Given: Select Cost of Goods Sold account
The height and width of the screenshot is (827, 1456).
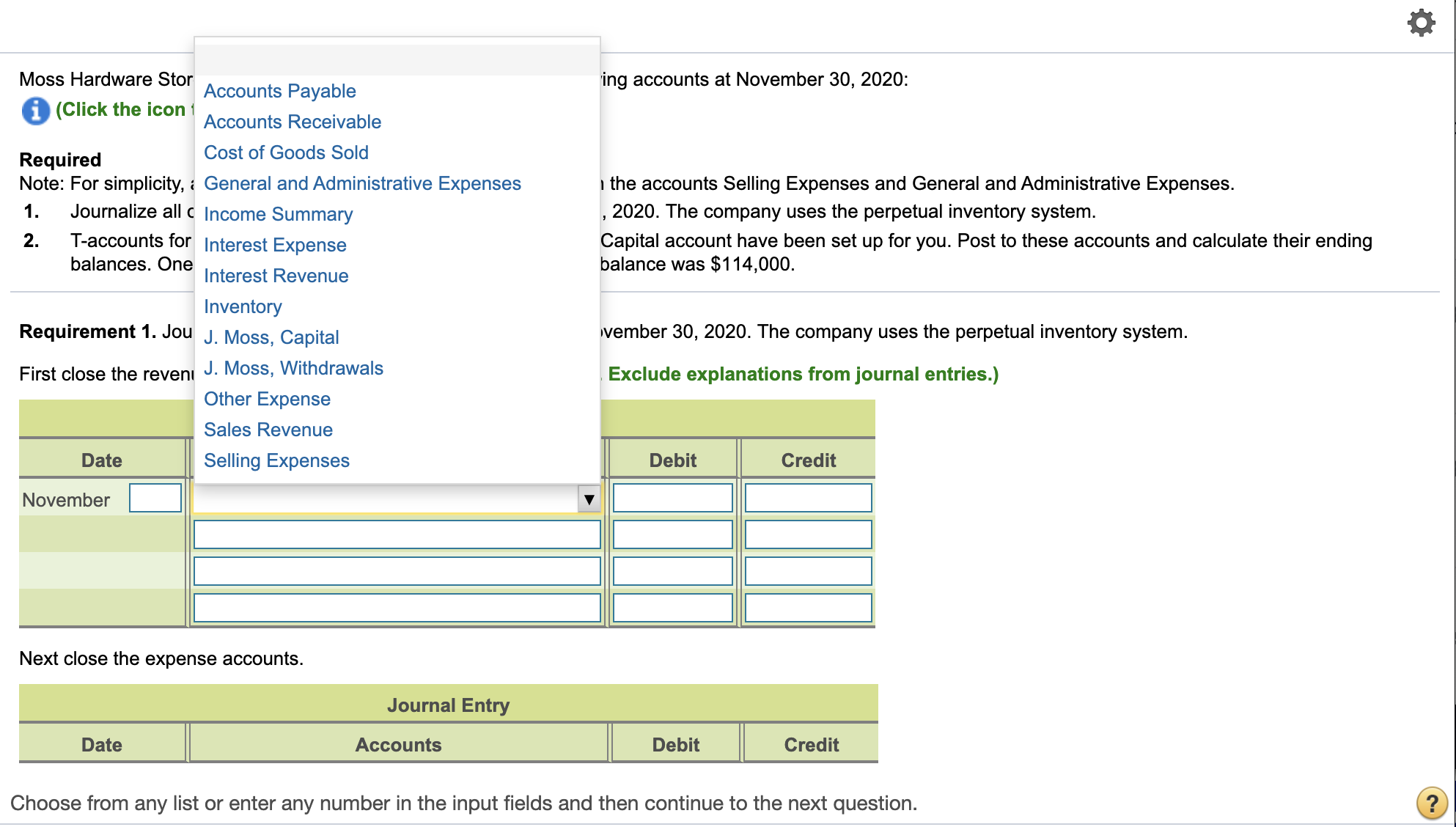Looking at the screenshot, I should pos(287,152).
